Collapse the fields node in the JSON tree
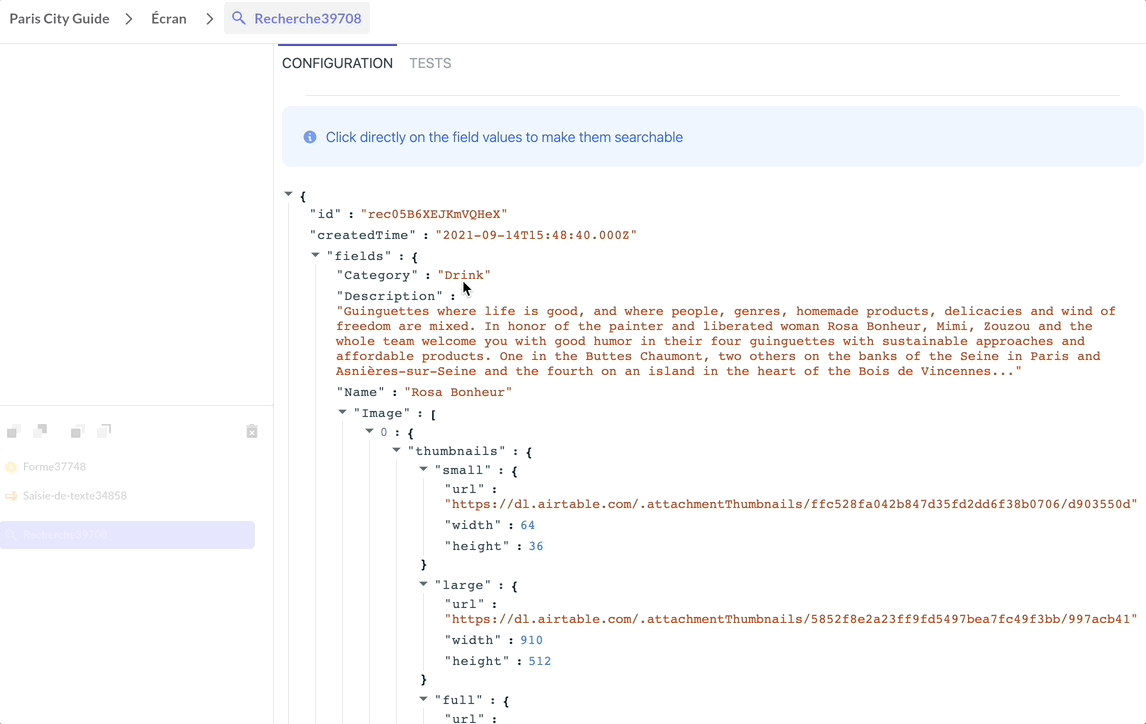The height and width of the screenshot is (724, 1146). click(x=315, y=255)
